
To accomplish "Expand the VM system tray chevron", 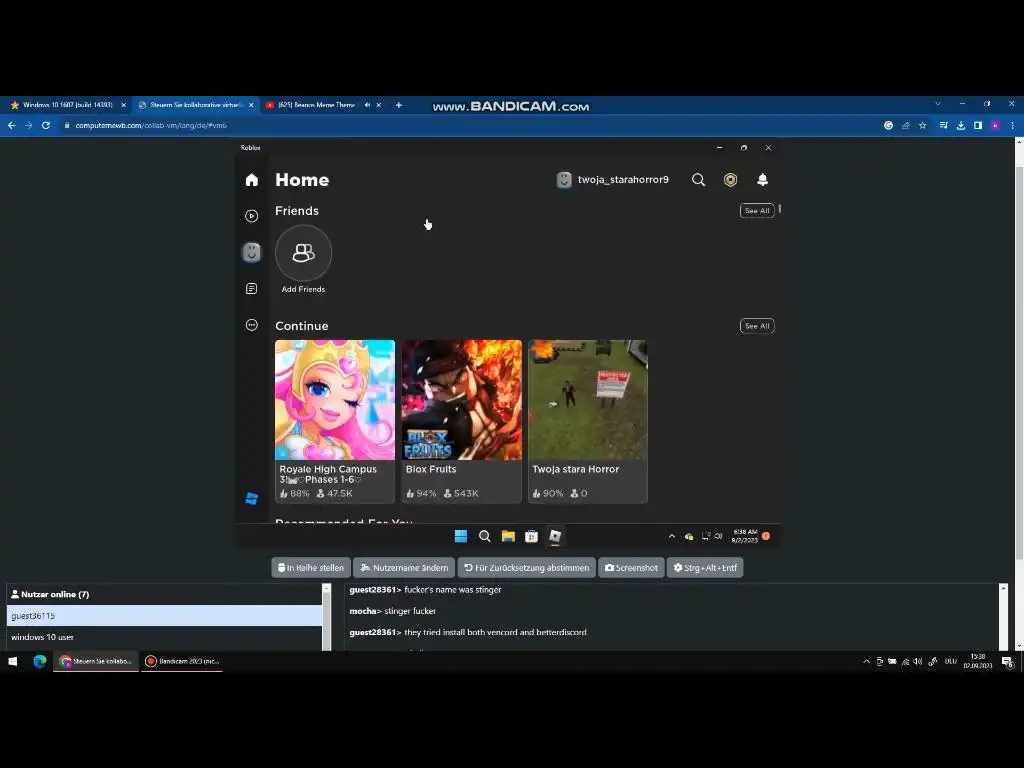I will point(671,536).
